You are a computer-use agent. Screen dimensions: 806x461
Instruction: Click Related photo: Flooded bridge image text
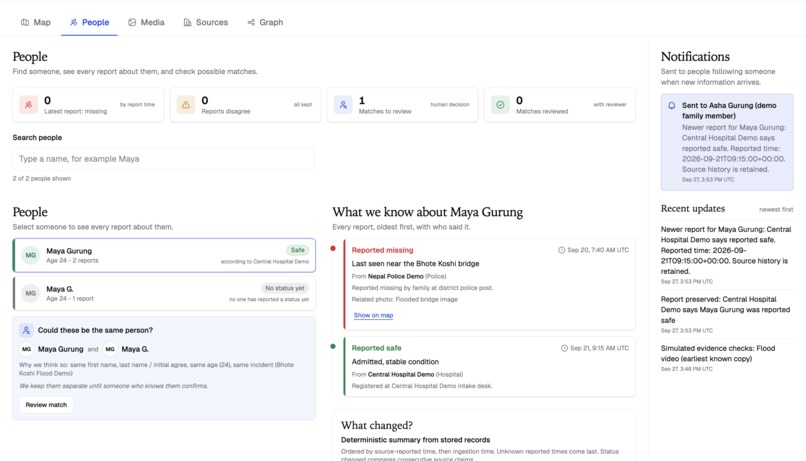405,299
